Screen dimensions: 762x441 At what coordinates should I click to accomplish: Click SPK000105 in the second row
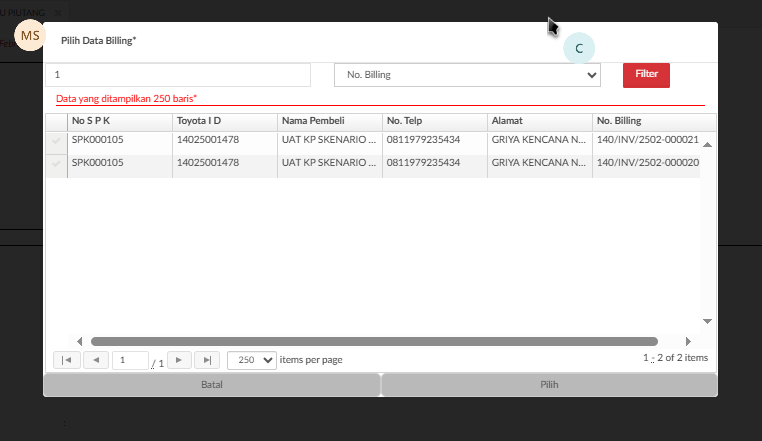(x=98, y=163)
